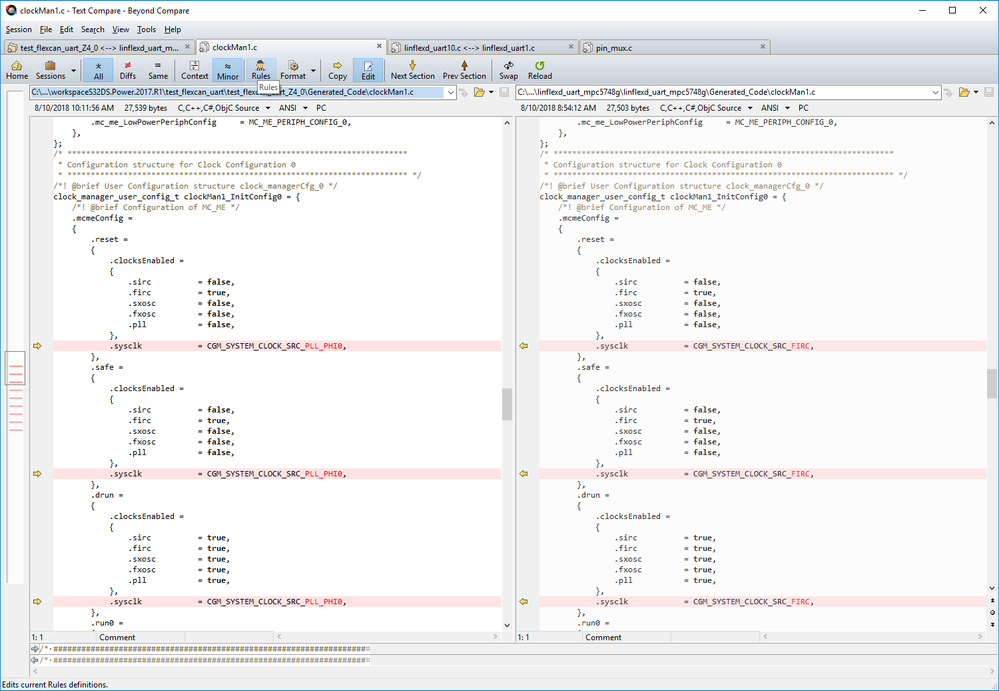Jump to Prev Section

tap(464, 70)
